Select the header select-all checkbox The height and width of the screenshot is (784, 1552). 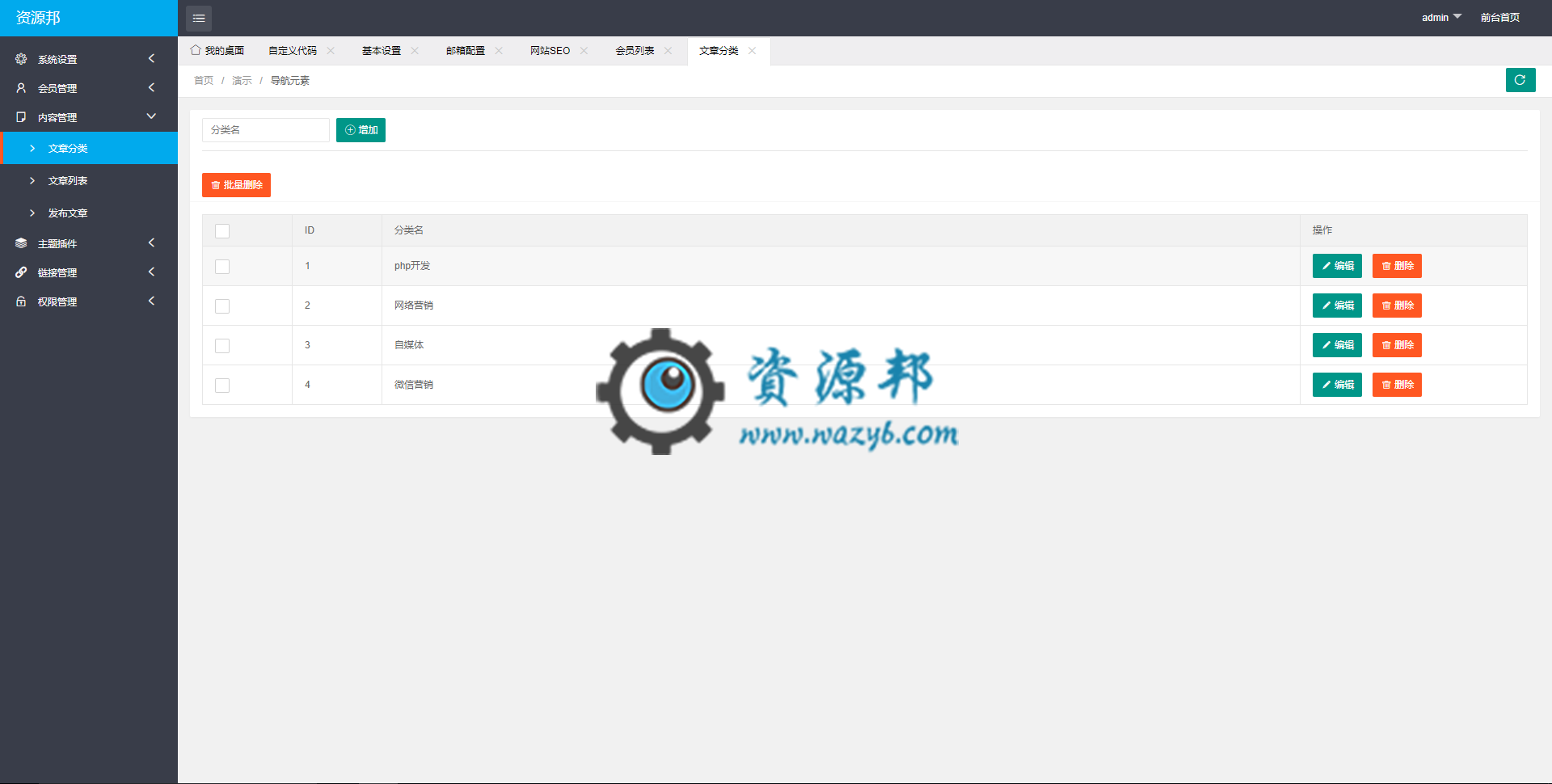222,231
